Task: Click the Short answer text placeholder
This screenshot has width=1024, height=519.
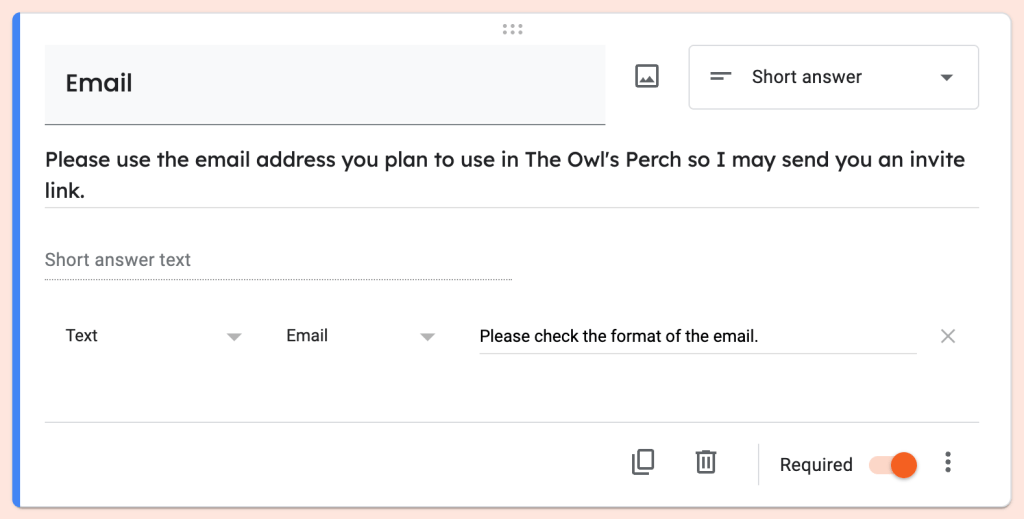Action: pyautogui.click(x=118, y=260)
